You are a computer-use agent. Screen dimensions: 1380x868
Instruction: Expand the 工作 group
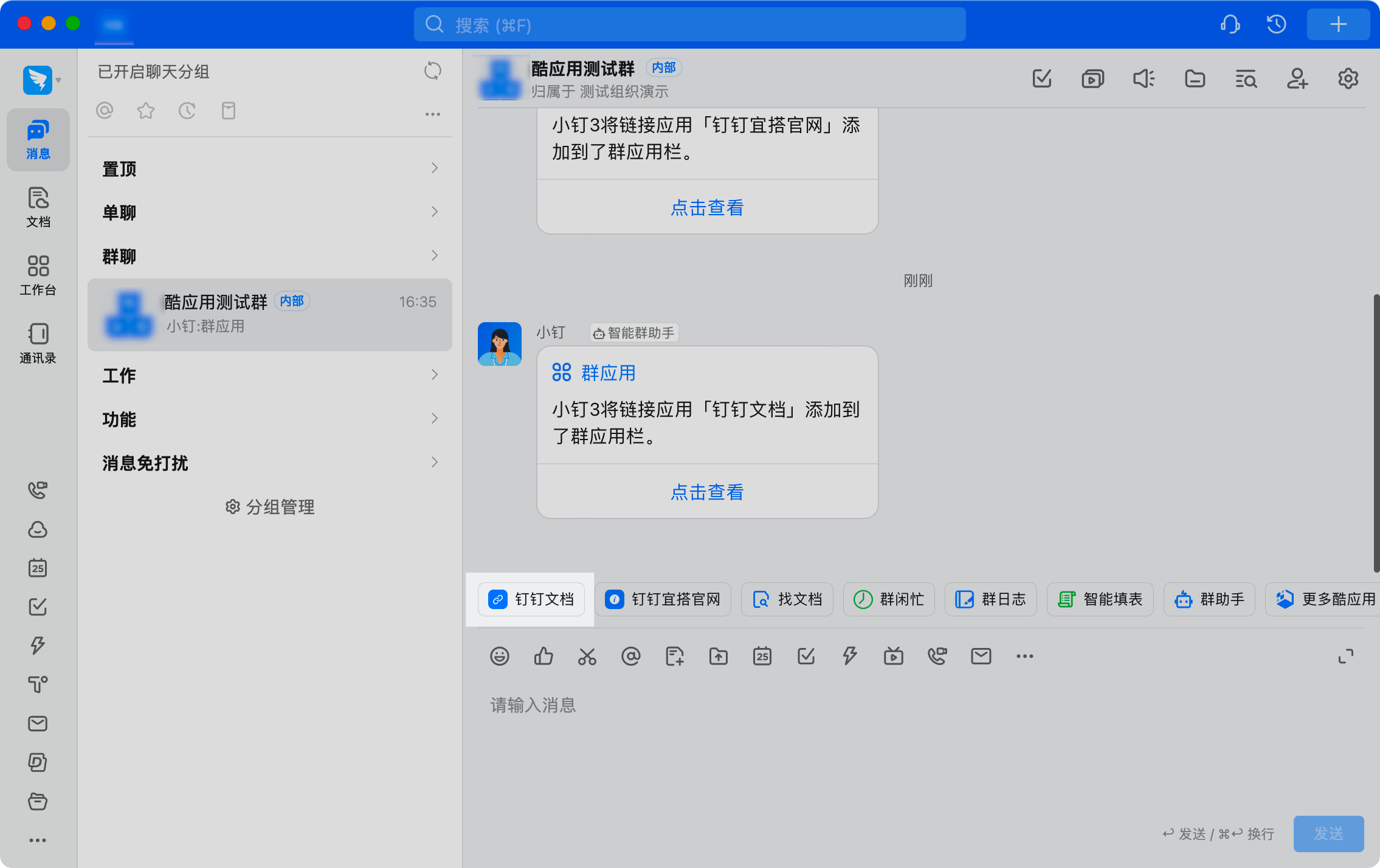270,375
